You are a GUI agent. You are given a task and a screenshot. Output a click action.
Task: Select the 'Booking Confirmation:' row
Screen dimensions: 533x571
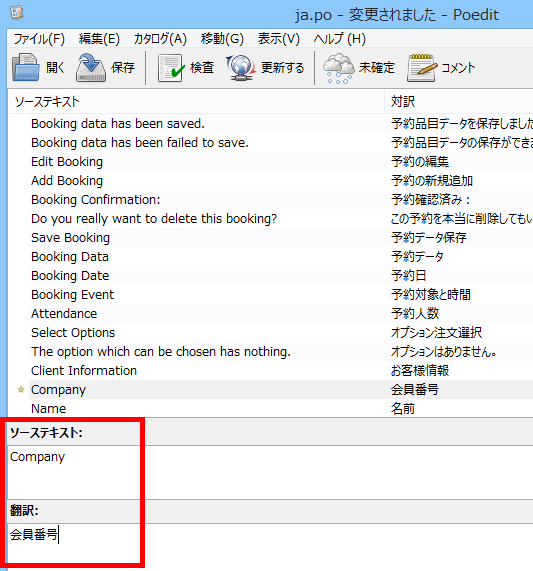(270, 200)
